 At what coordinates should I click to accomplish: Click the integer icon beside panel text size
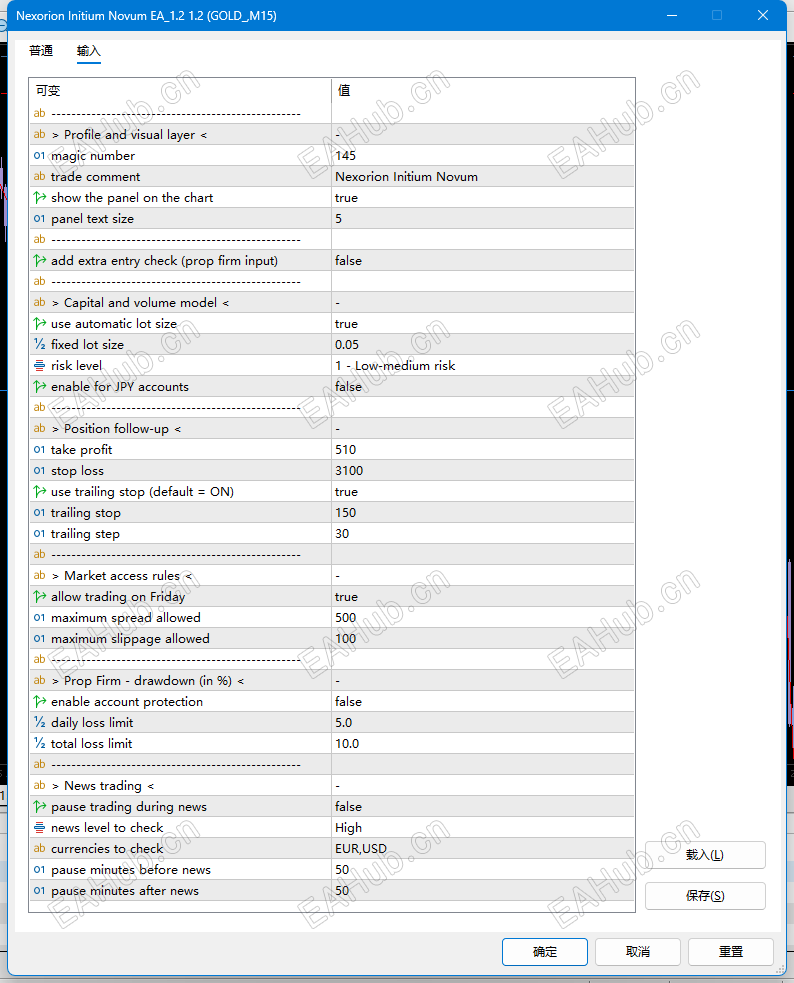[39, 219]
